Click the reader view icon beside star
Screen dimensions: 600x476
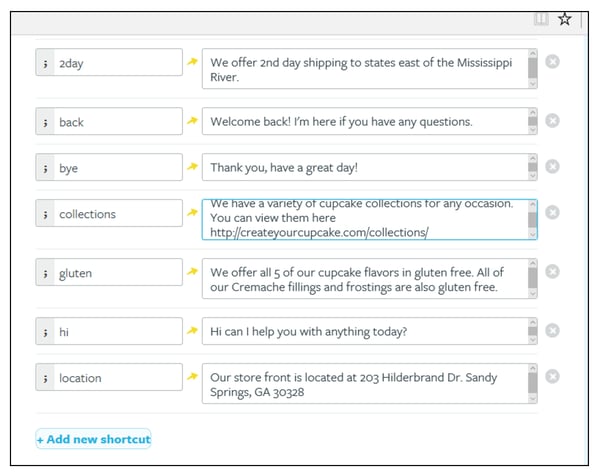point(541,18)
